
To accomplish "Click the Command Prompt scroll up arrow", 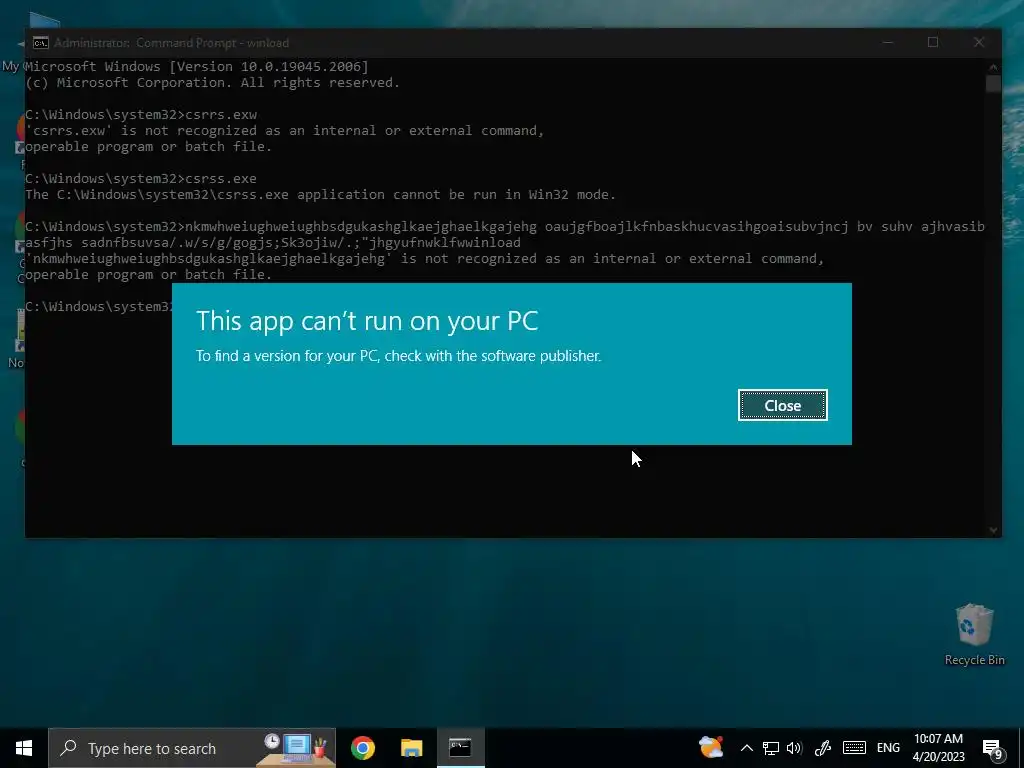I will (993, 67).
